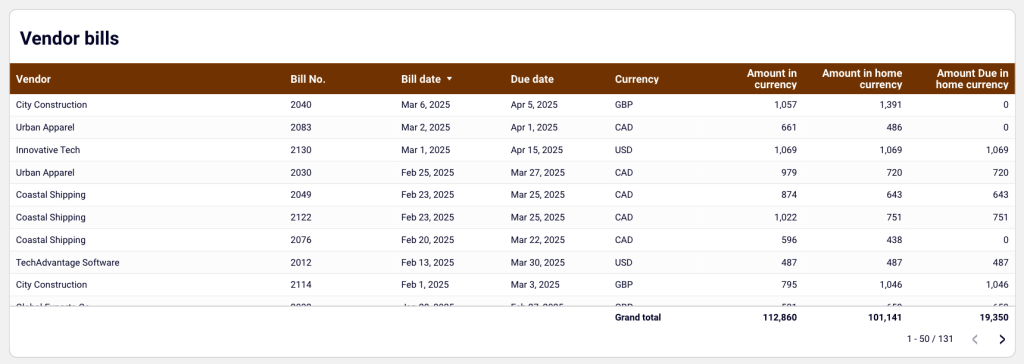Viewport: 1024px width, 364px height.
Task: Select Urban Apparel in bill 2030 row
Action: coord(45,173)
